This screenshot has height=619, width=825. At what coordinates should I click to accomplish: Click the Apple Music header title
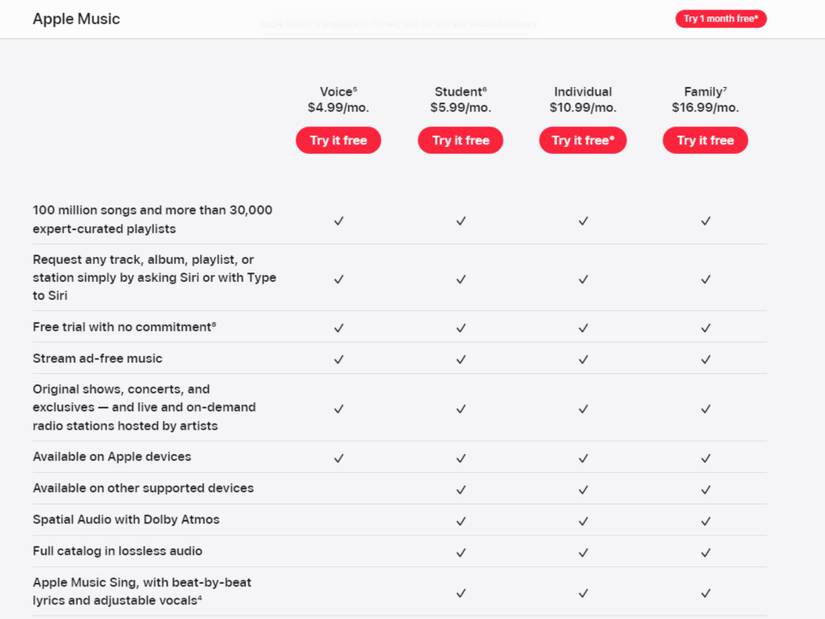click(x=76, y=19)
